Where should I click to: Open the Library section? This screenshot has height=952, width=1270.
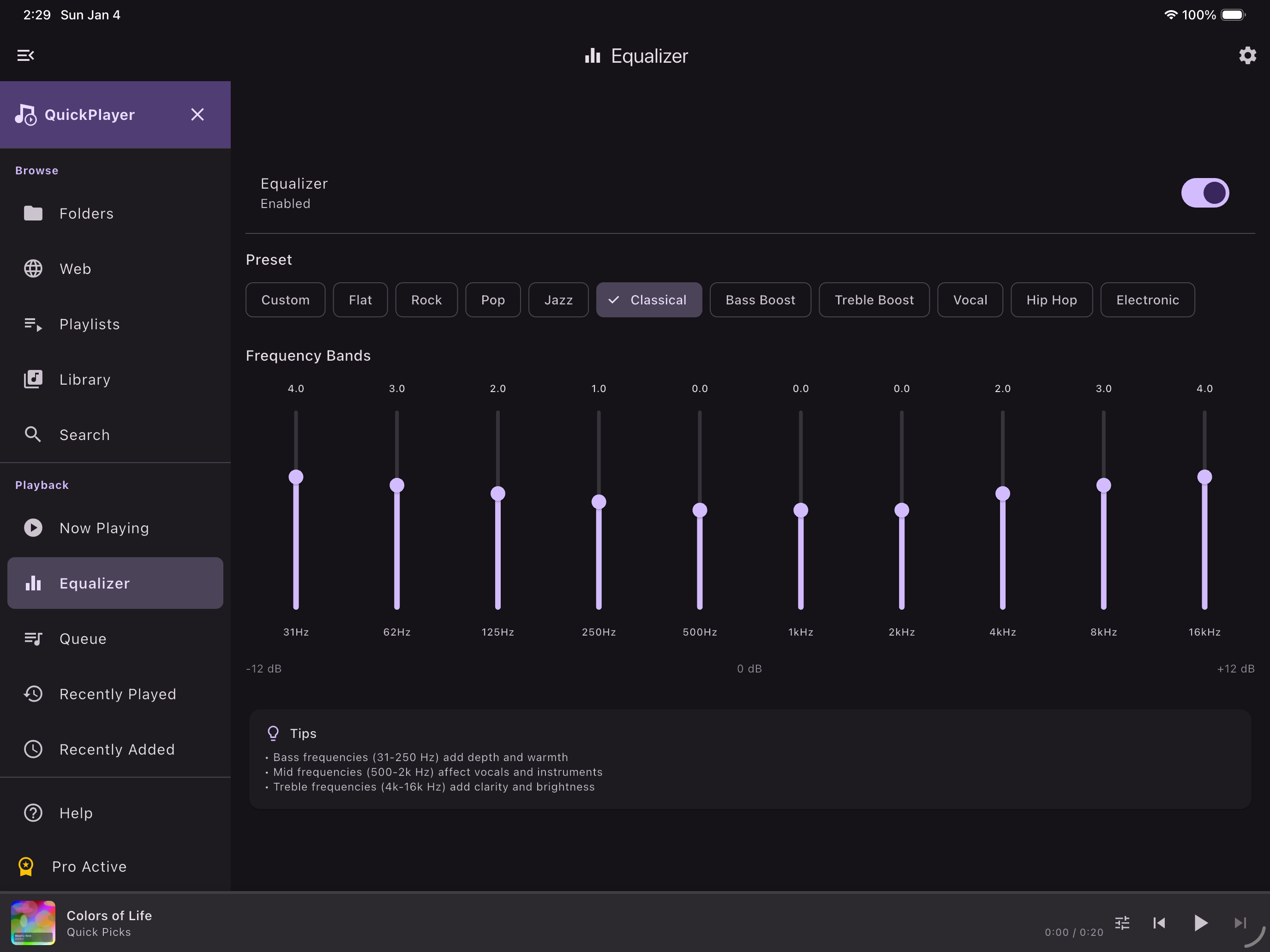tap(84, 379)
